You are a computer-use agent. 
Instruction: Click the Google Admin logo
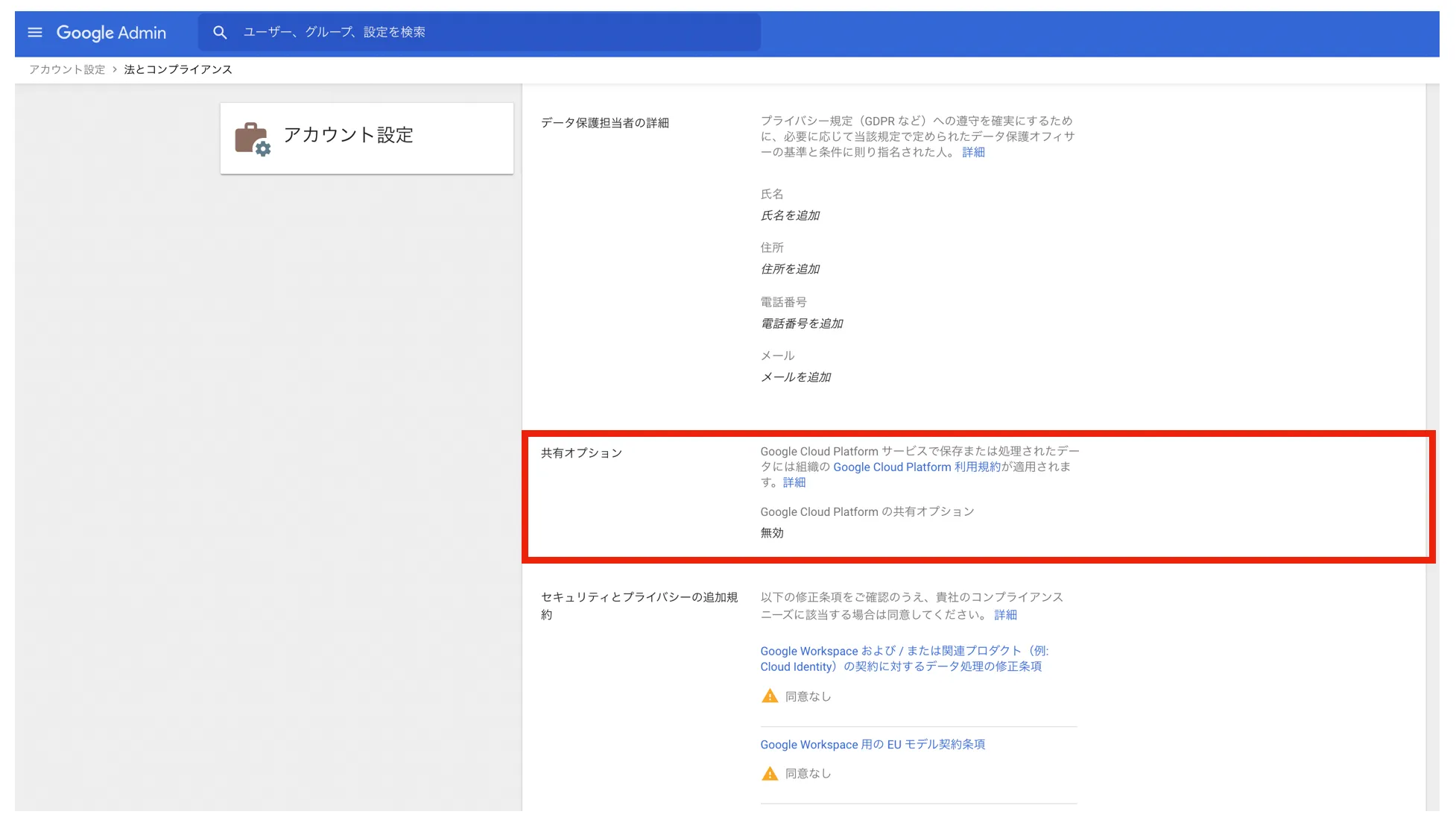click(x=111, y=33)
